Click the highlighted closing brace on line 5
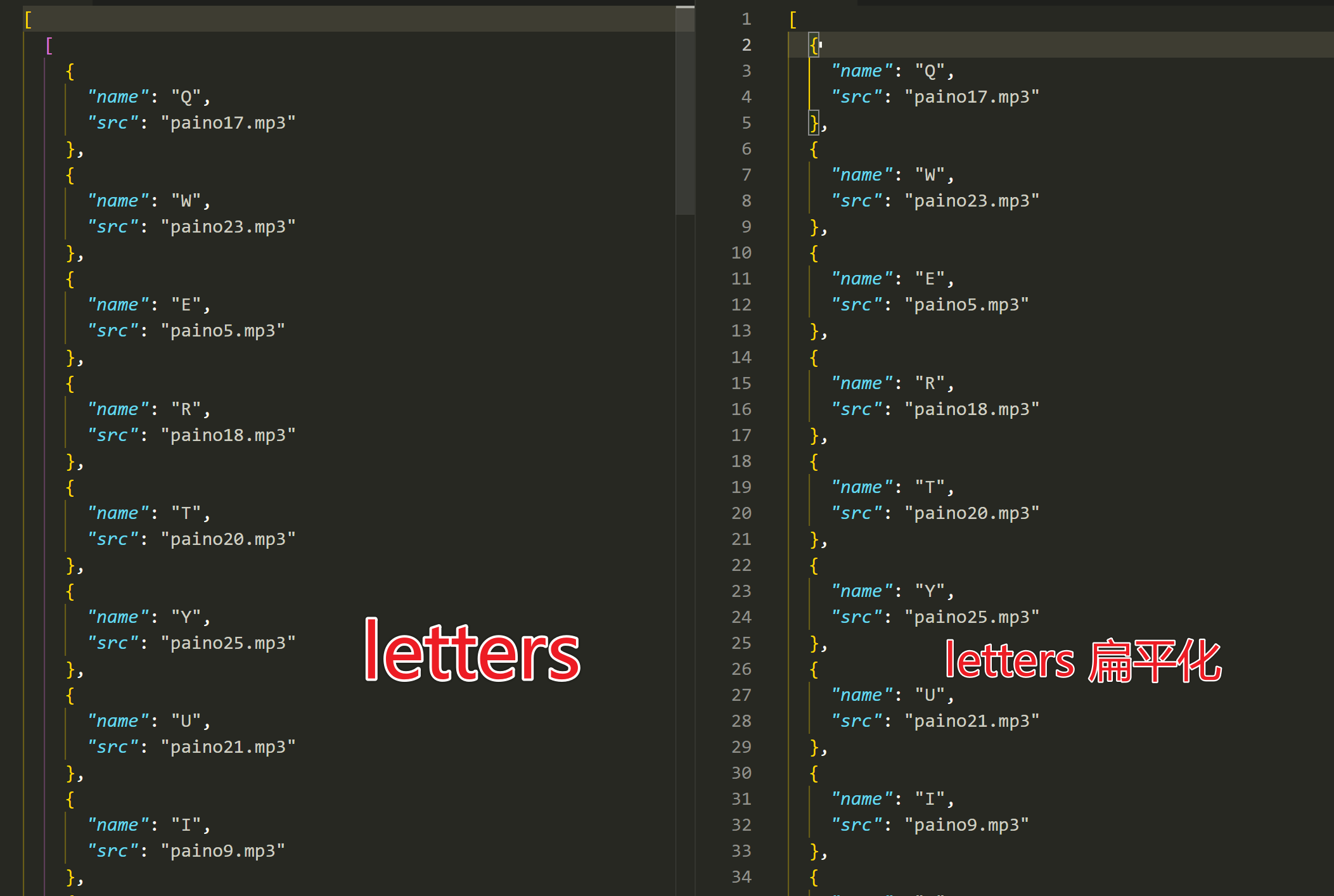The width and height of the screenshot is (1334, 896). [814, 123]
